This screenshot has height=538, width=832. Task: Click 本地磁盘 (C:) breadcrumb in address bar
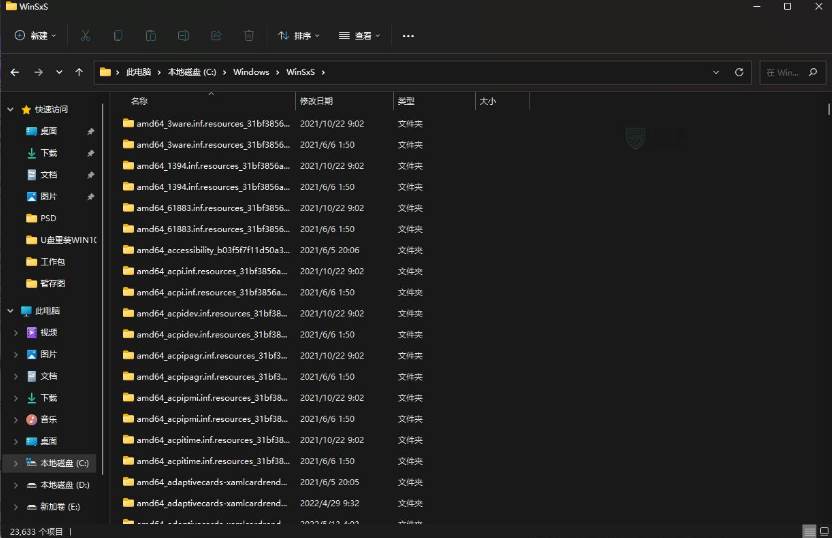click(x=192, y=72)
